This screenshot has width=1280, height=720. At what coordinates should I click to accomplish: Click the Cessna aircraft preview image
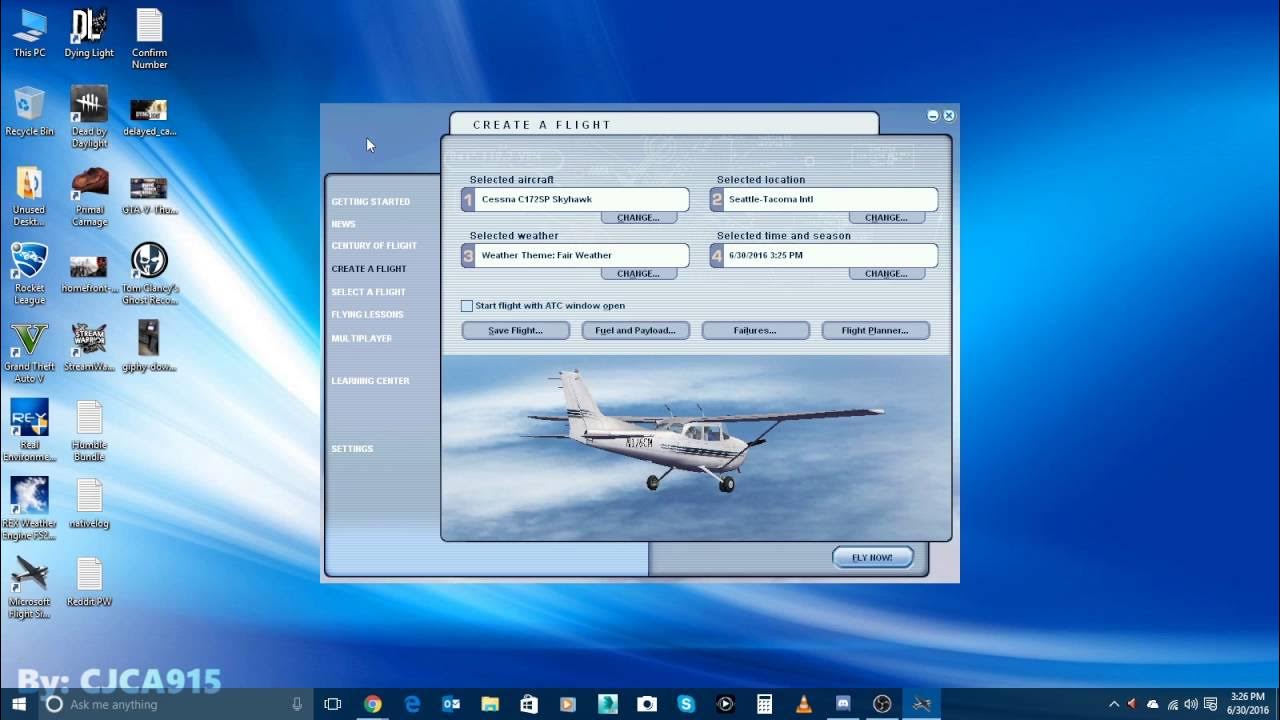pyautogui.click(x=696, y=447)
